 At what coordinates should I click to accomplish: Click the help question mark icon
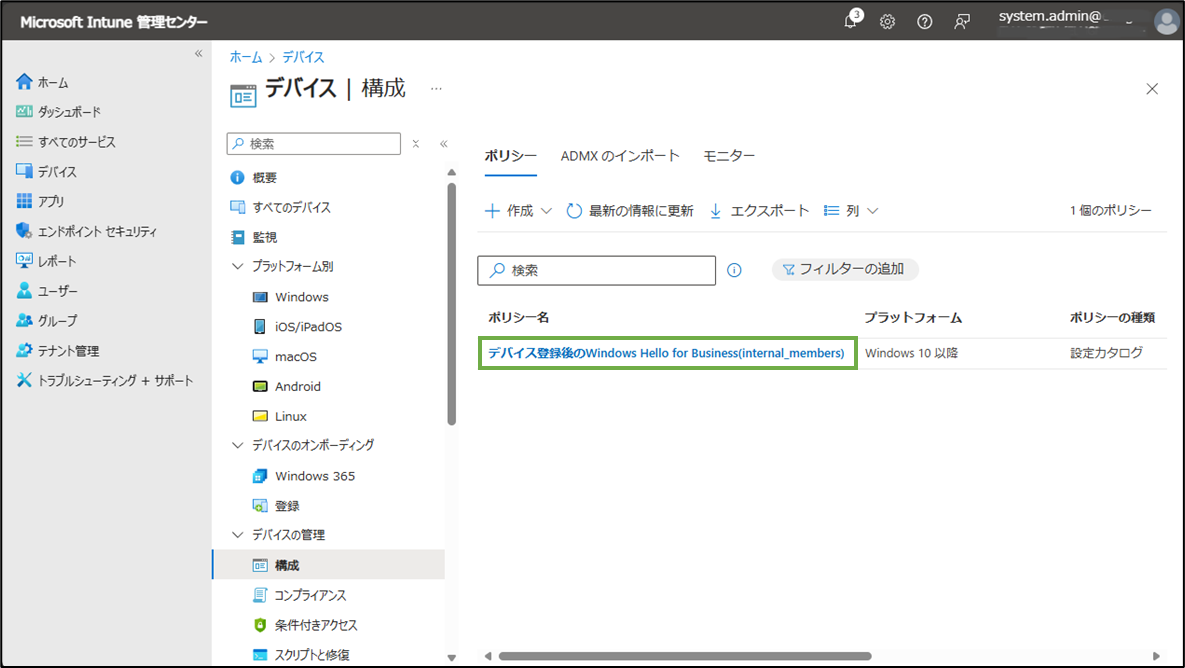(924, 22)
